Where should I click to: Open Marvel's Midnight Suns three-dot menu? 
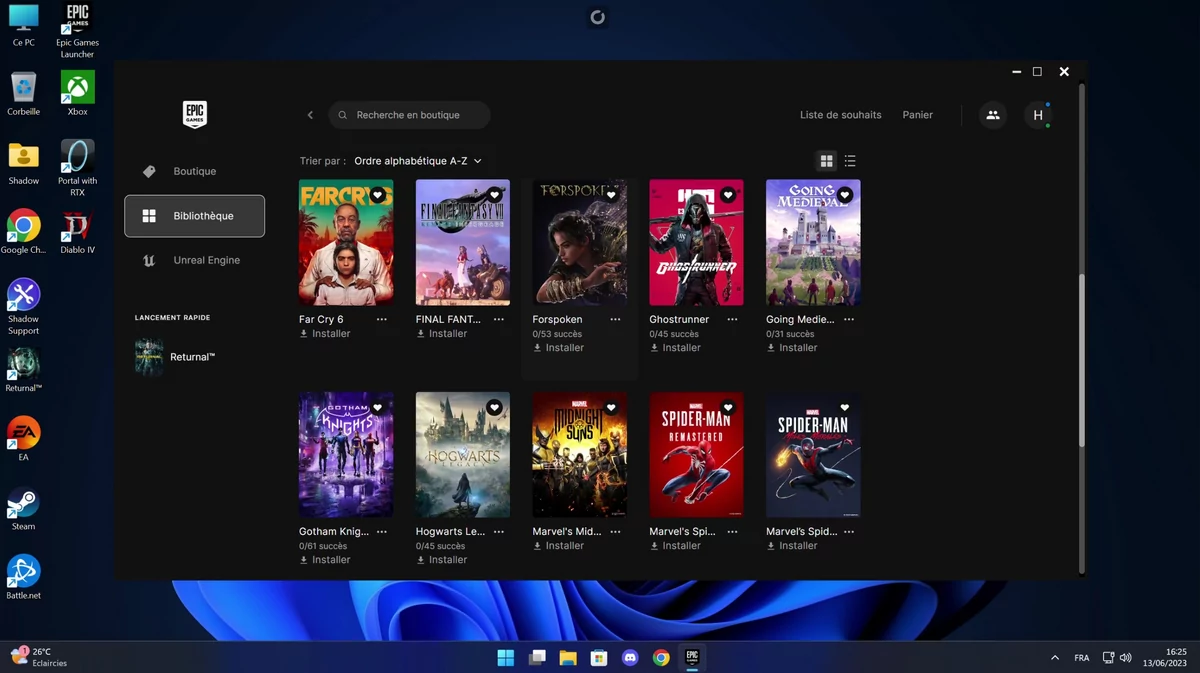[615, 532]
